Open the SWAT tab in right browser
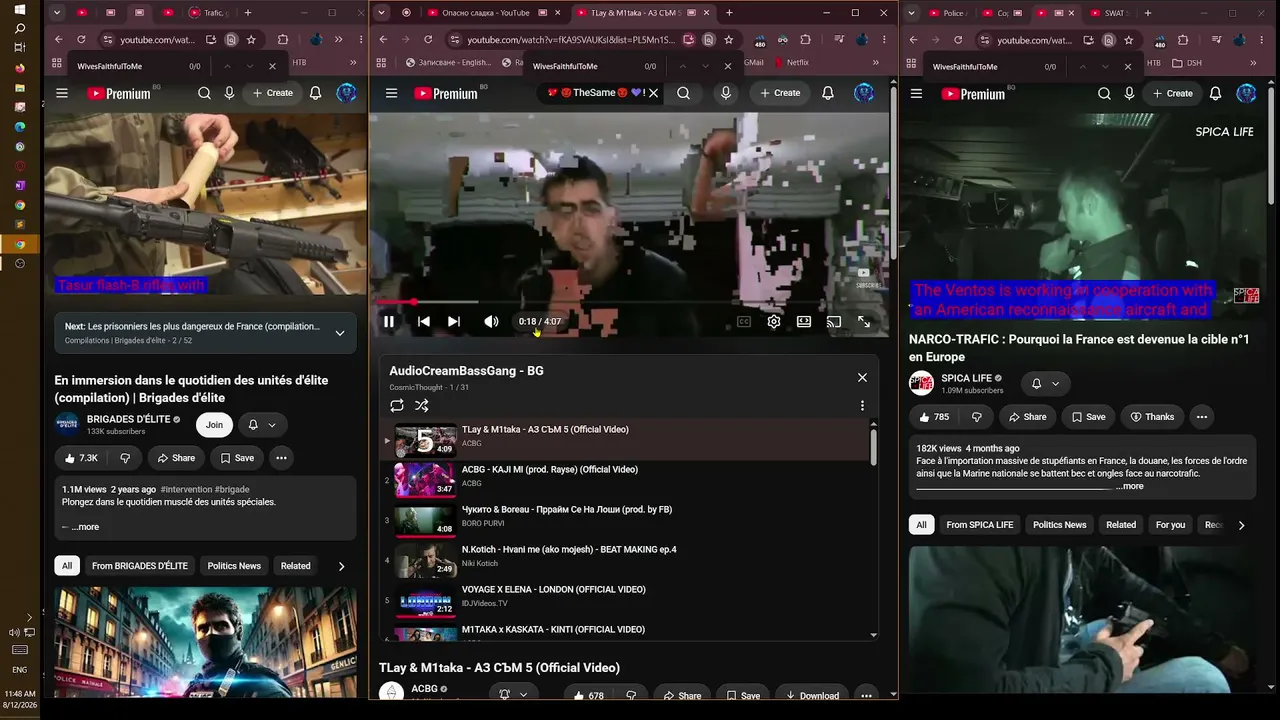This screenshot has width=1280, height=720. 1108,13
